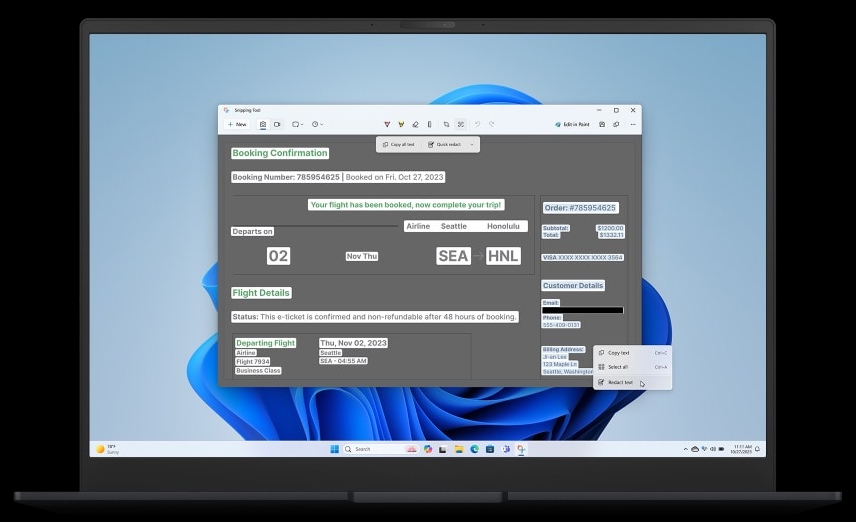856x522 pixels.
Task: Save the snip with the save icon
Action: point(602,124)
